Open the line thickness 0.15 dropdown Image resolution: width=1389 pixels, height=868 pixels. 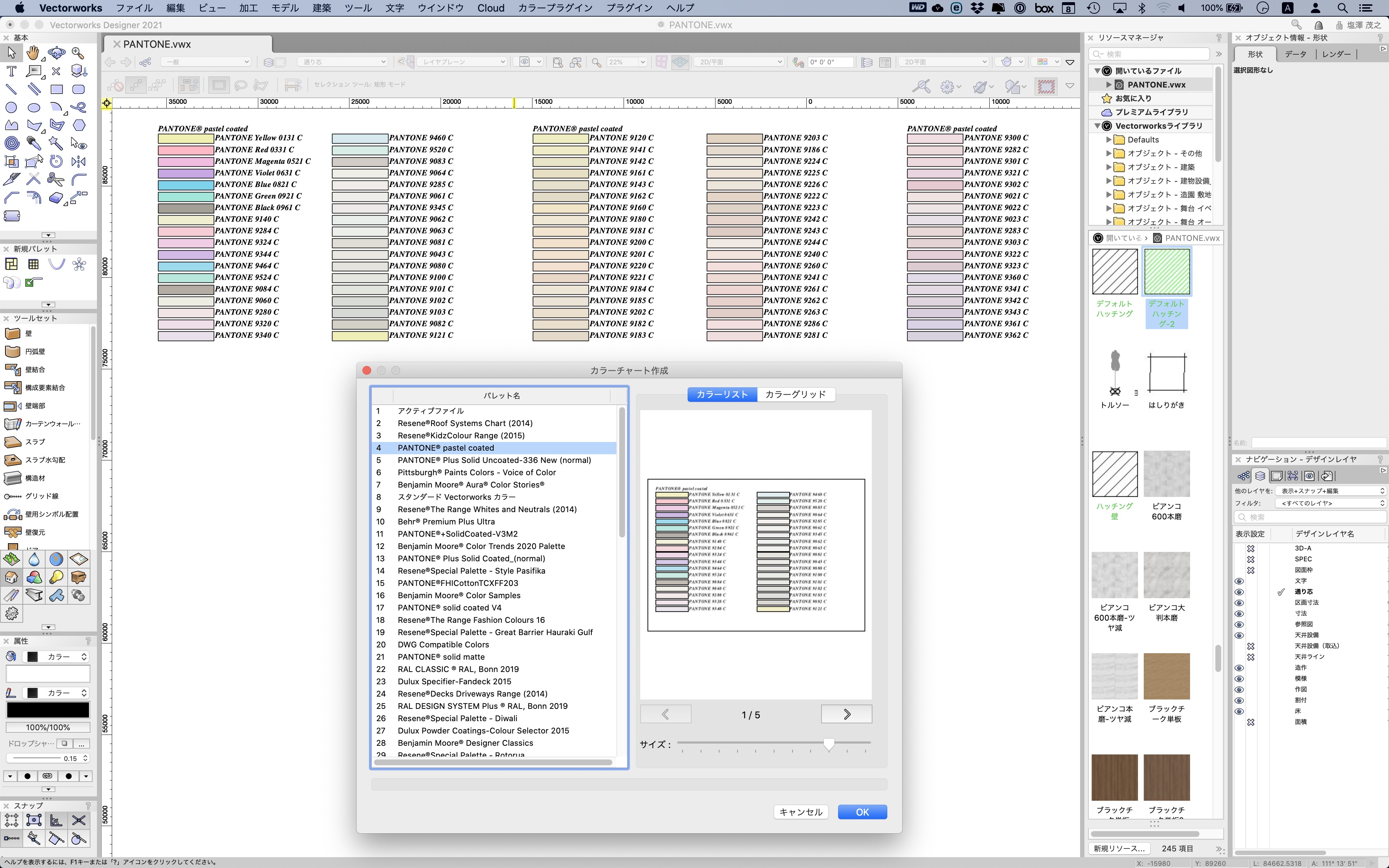pyautogui.click(x=49, y=758)
